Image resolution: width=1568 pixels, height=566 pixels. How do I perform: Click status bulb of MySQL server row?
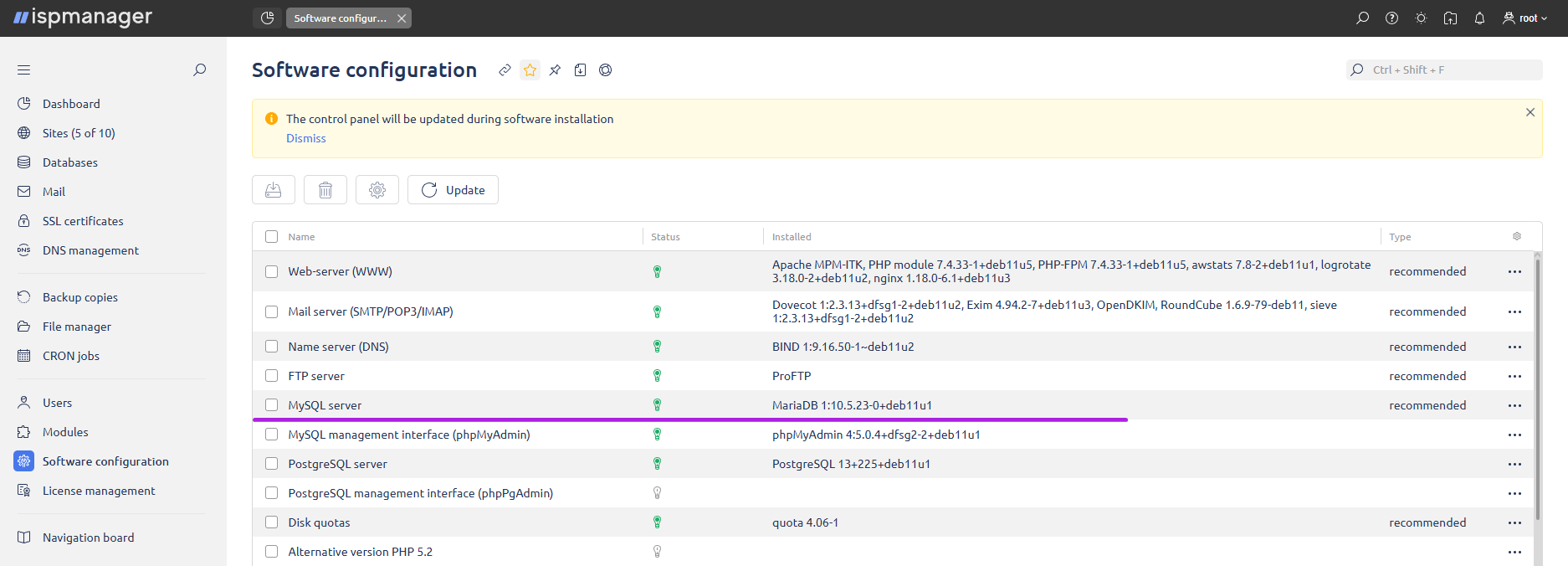pos(657,405)
